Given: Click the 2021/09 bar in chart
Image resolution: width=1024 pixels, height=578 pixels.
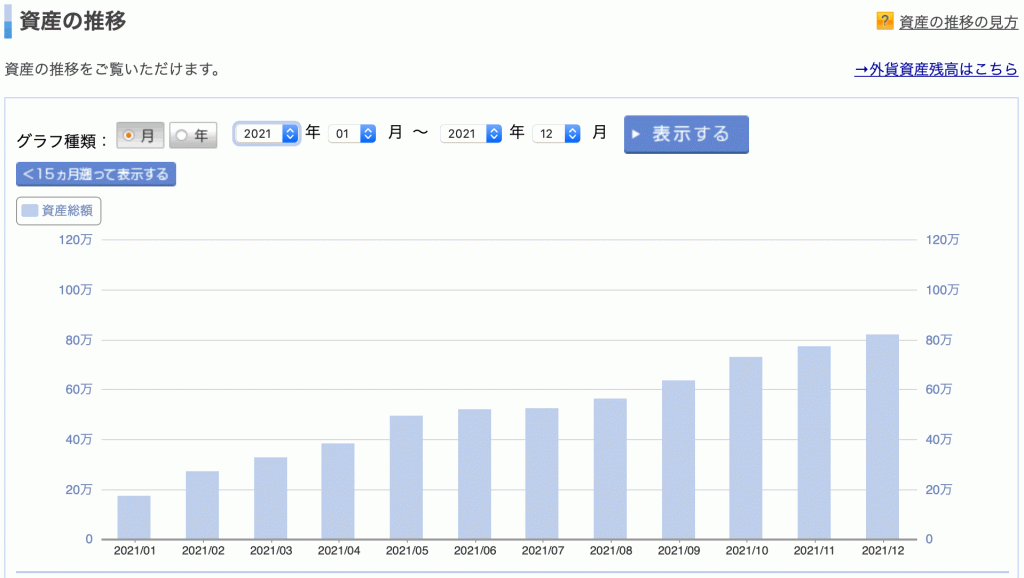Looking at the screenshot, I should click(x=679, y=460).
